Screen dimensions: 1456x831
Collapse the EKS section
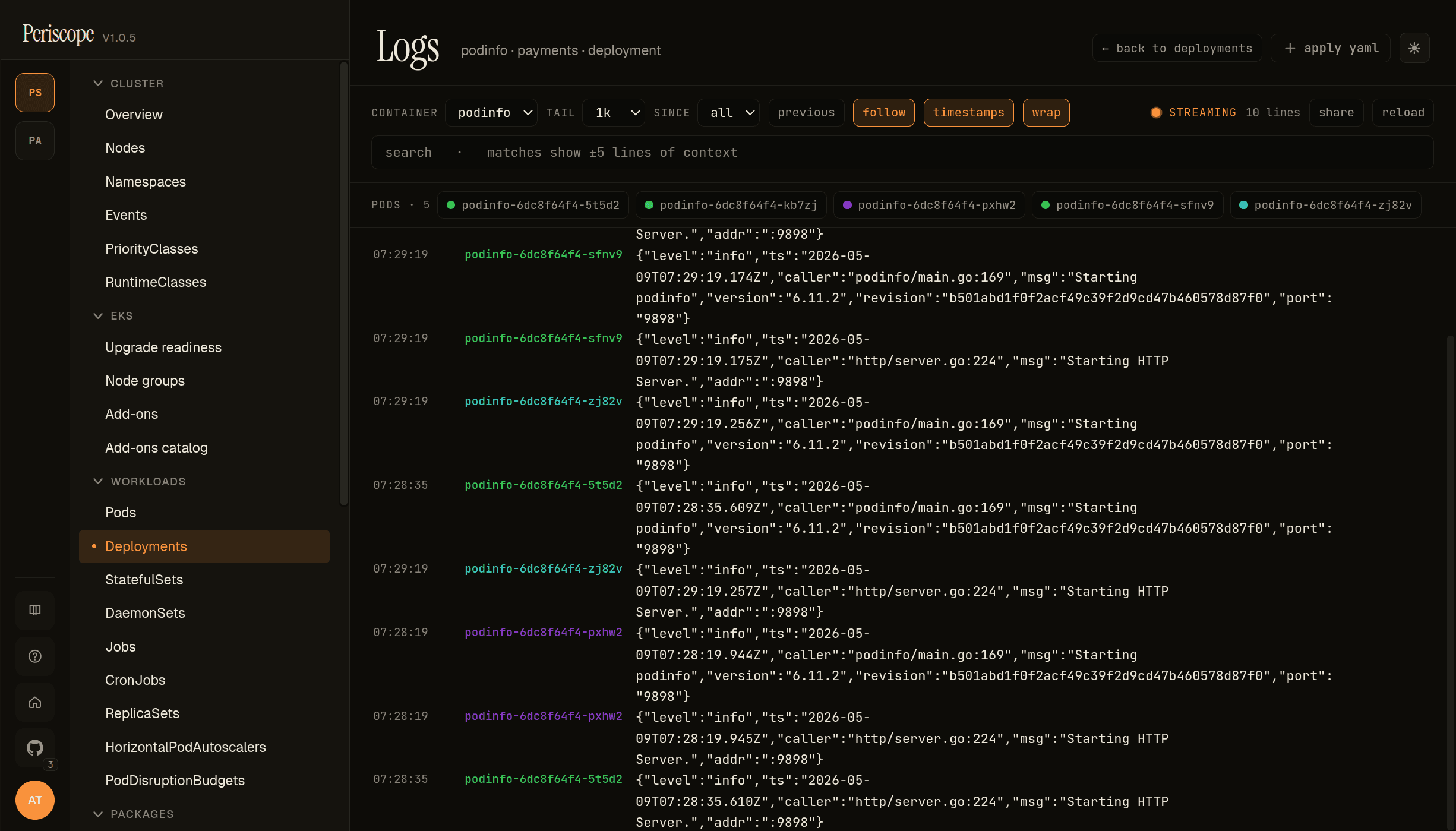pos(113,316)
